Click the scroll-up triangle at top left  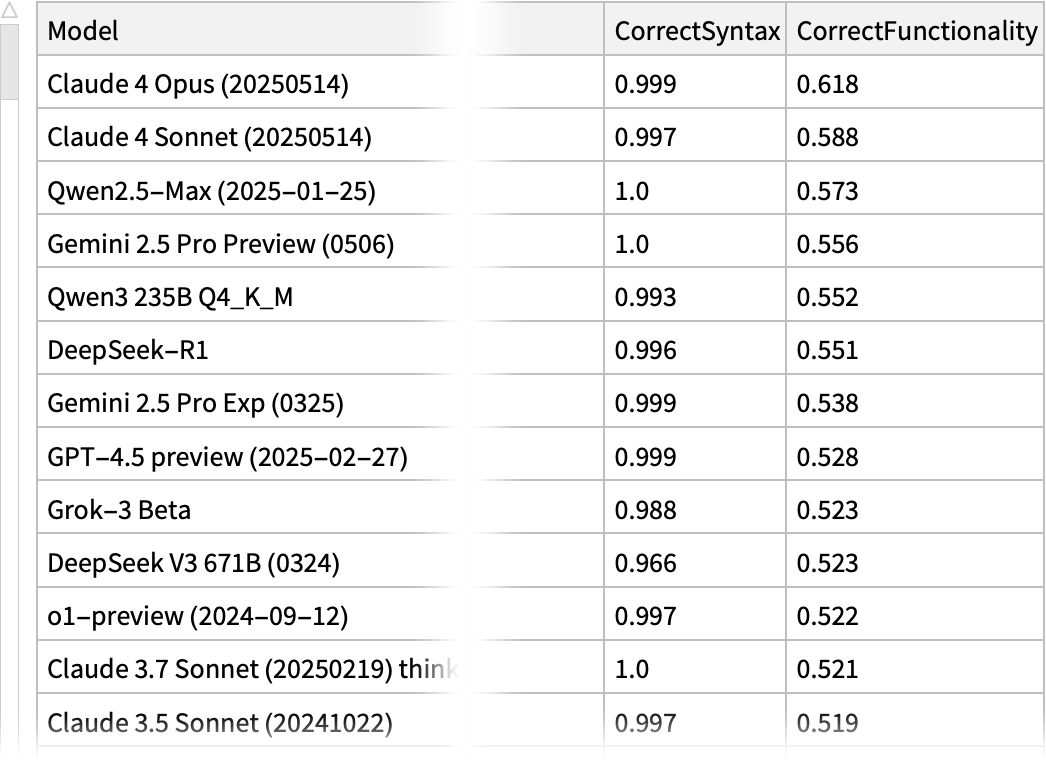[x=10, y=10]
